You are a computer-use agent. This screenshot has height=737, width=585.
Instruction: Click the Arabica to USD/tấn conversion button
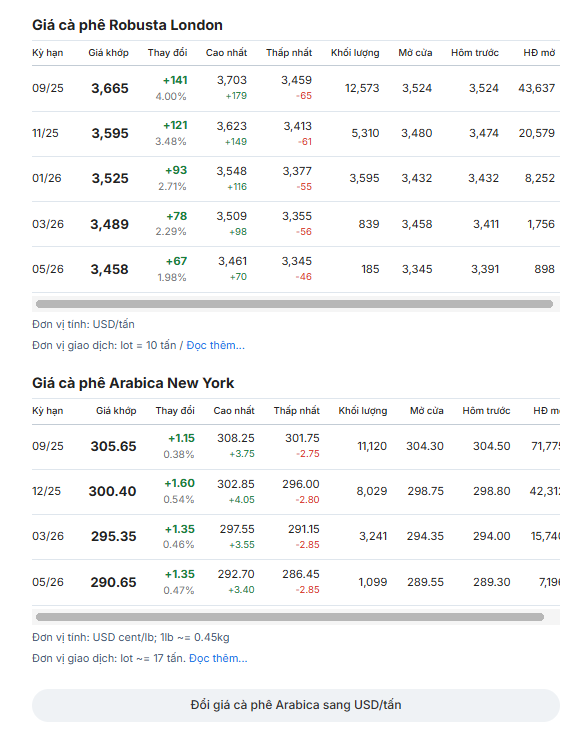[296, 705]
